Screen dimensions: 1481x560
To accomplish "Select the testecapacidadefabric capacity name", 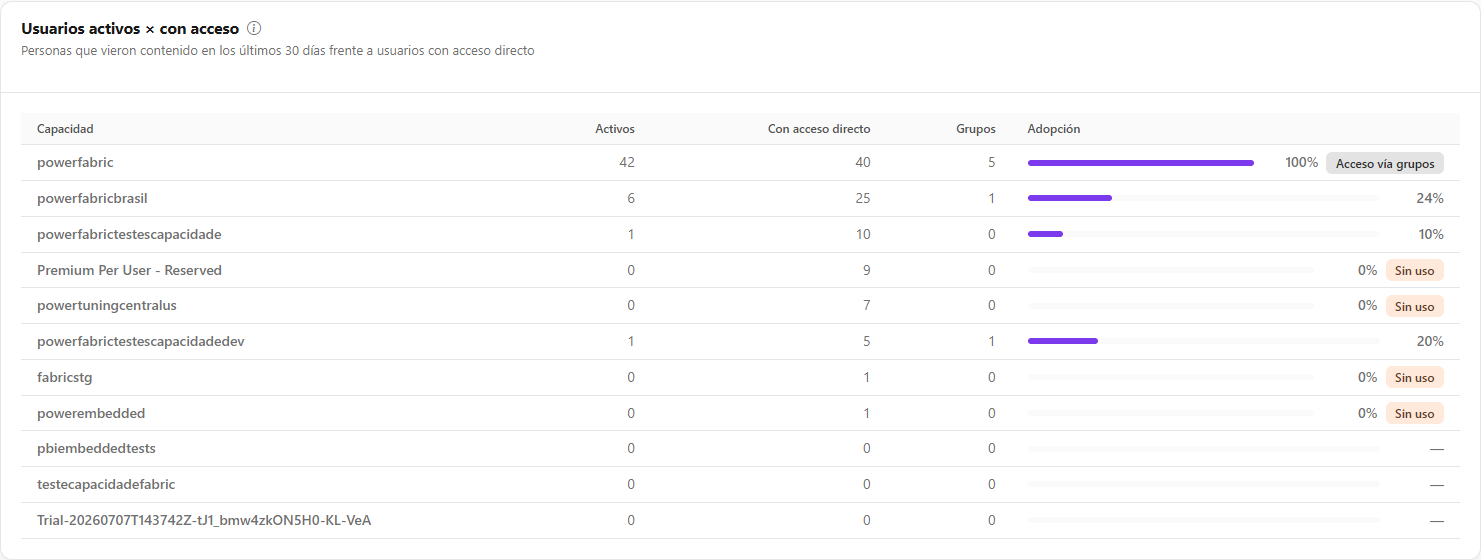I will click(x=106, y=484).
